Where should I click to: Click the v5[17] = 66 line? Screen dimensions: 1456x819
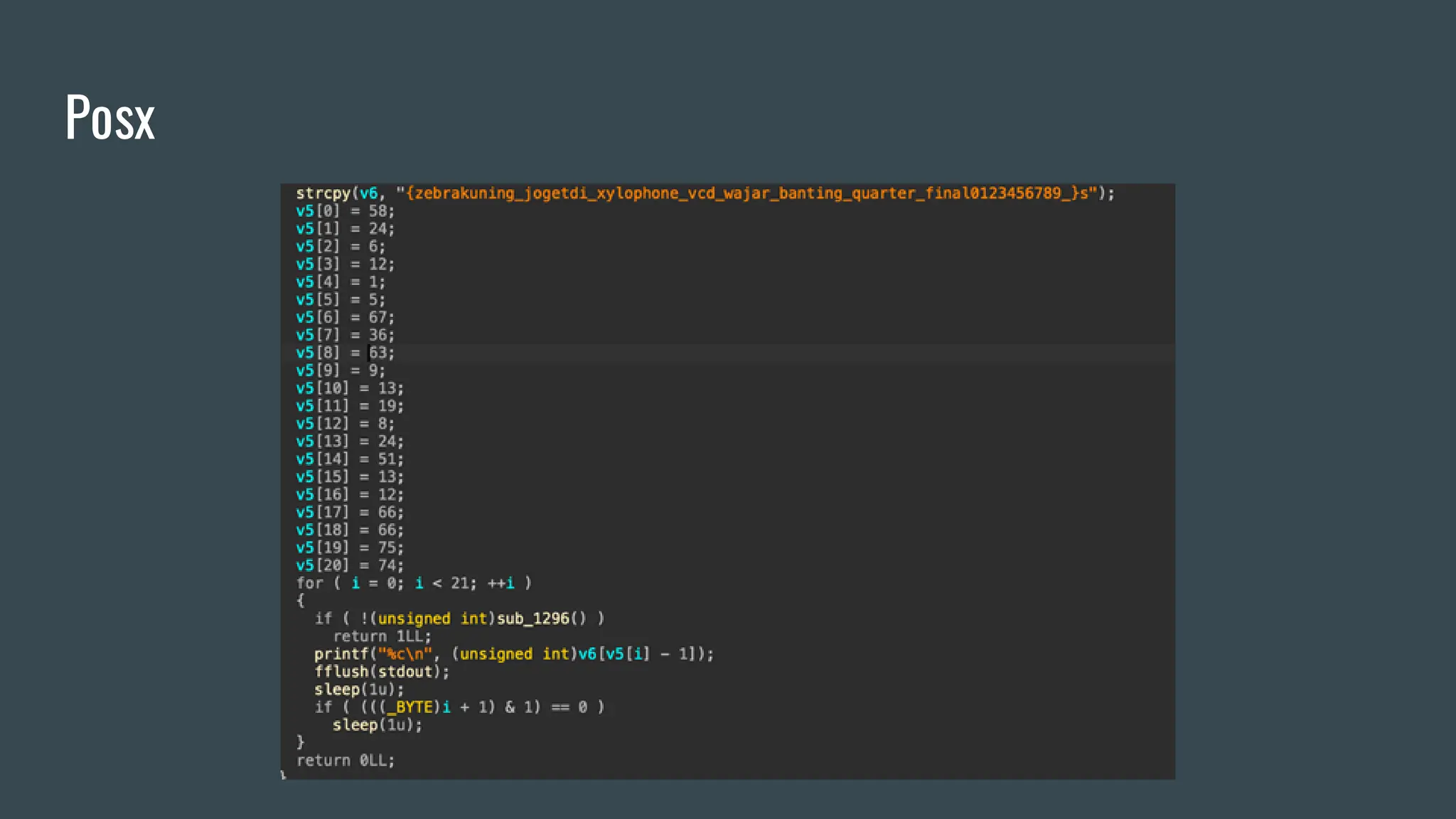click(349, 513)
